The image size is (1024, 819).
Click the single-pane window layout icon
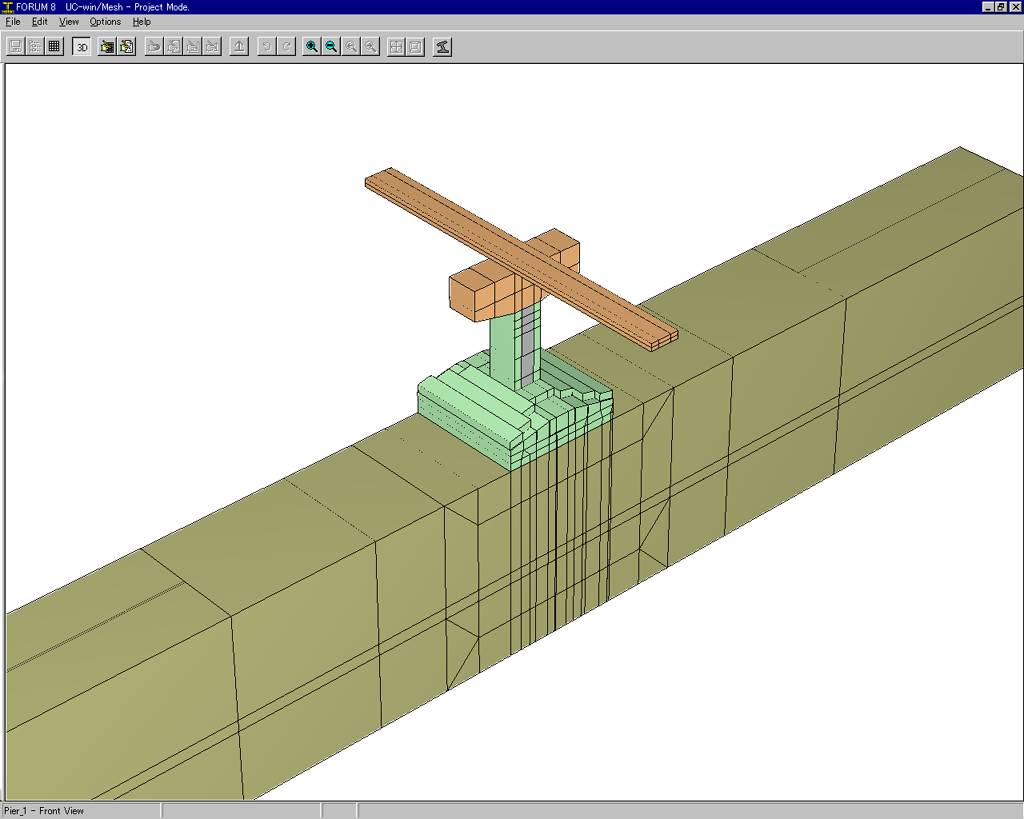pos(415,46)
